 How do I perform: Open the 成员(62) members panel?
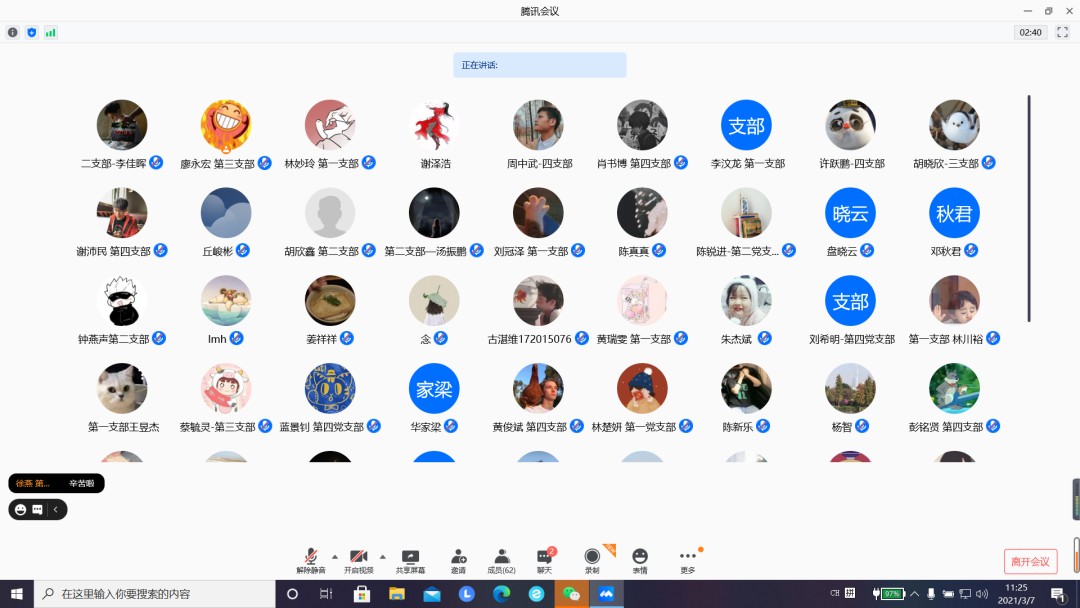point(501,559)
